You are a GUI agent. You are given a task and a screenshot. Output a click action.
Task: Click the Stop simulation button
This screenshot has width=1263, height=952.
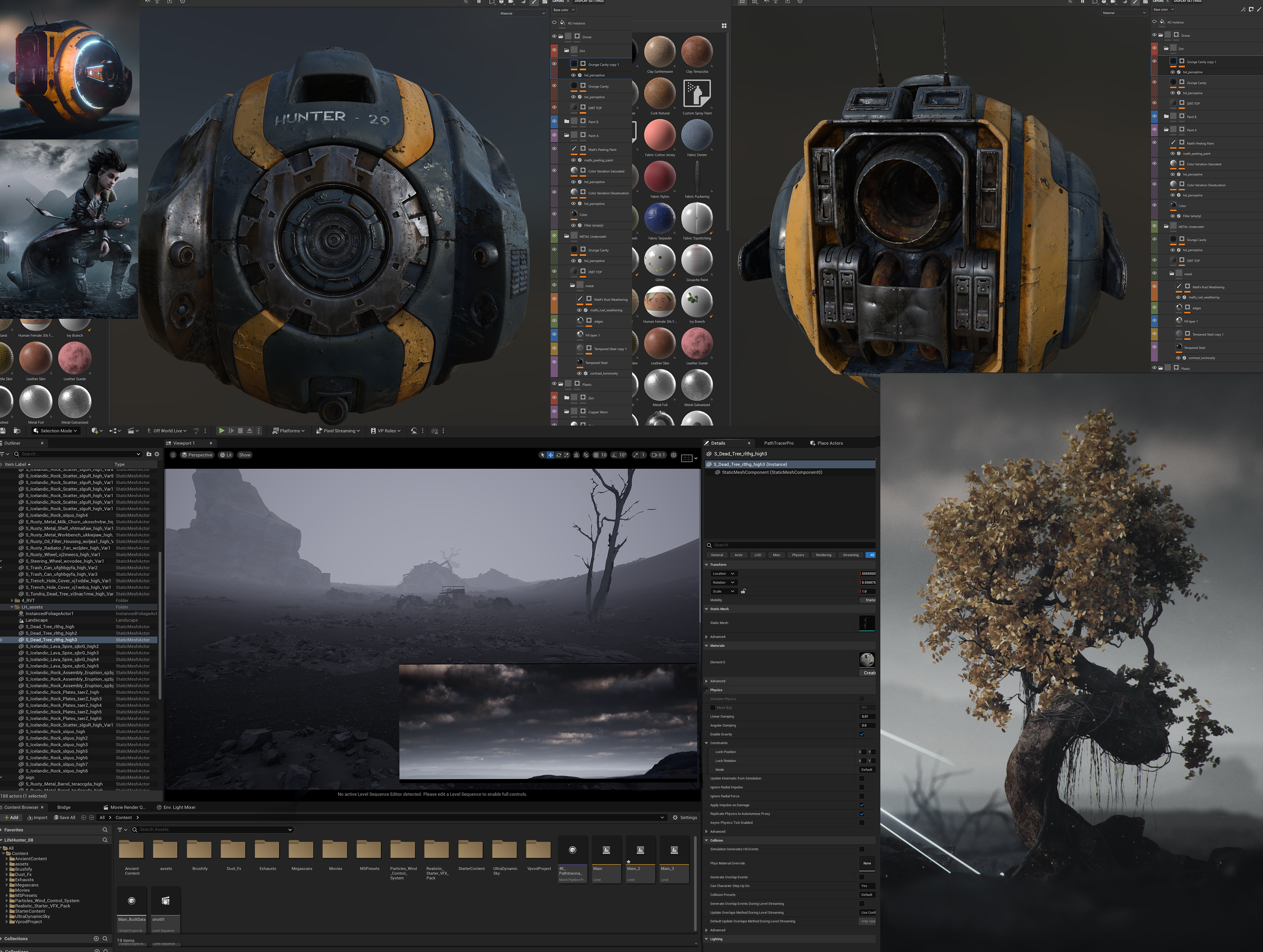point(240,431)
